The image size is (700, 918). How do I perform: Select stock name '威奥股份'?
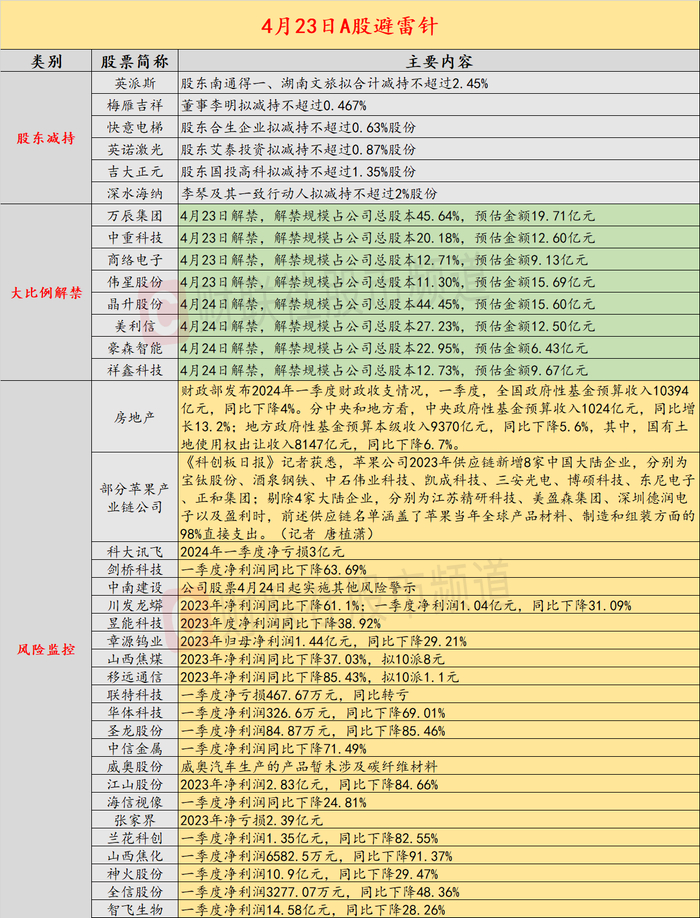(x=135, y=766)
